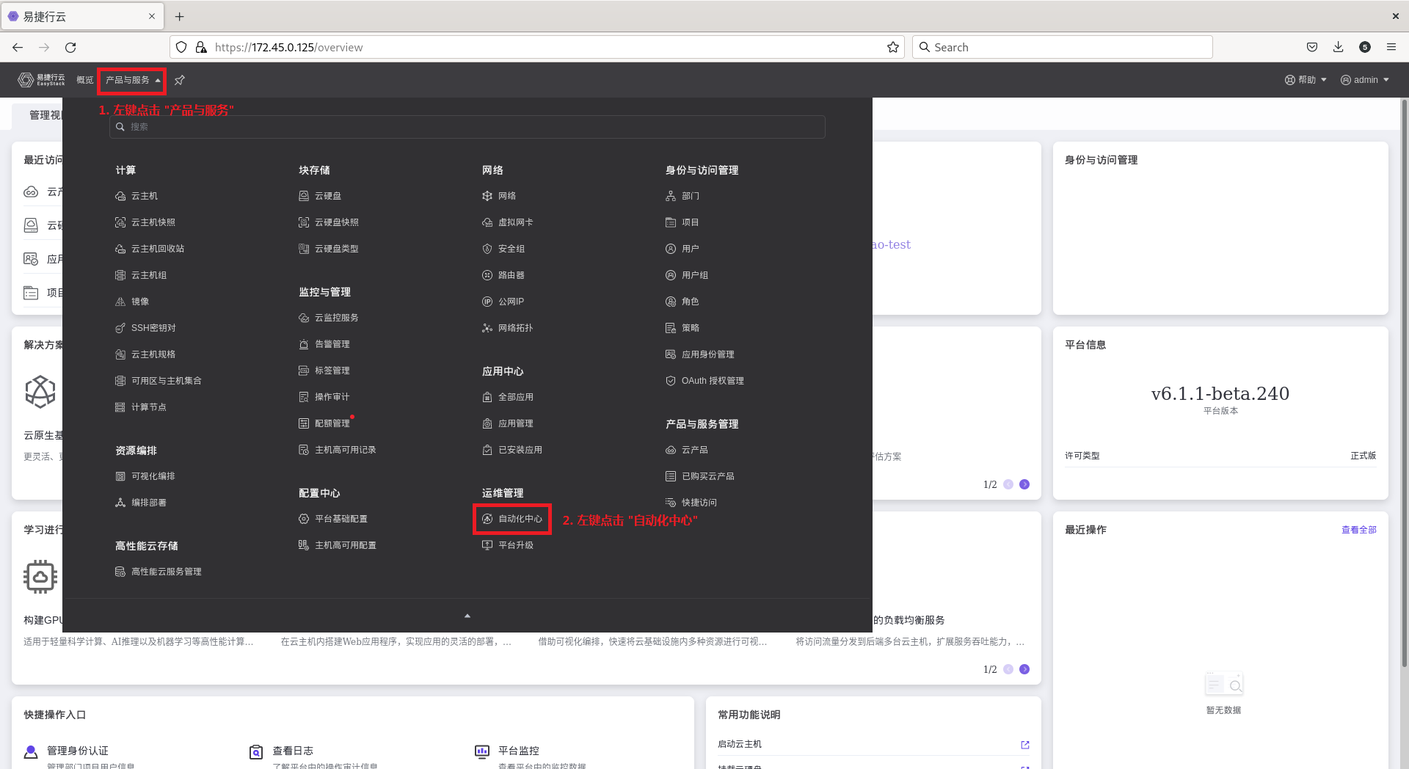The height and width of the screenshot is (769, 1409).
Task: Click the 云主机 icon in 计算
Action: (x=121, y=196)
